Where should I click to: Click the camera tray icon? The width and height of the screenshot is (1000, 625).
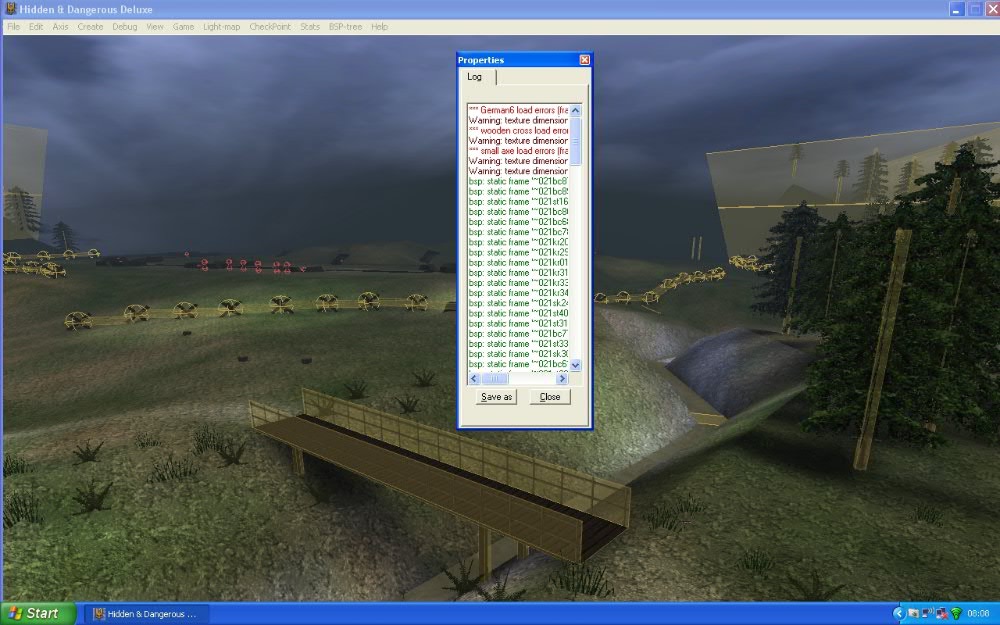pyautogui.click(x=913, y=614)
